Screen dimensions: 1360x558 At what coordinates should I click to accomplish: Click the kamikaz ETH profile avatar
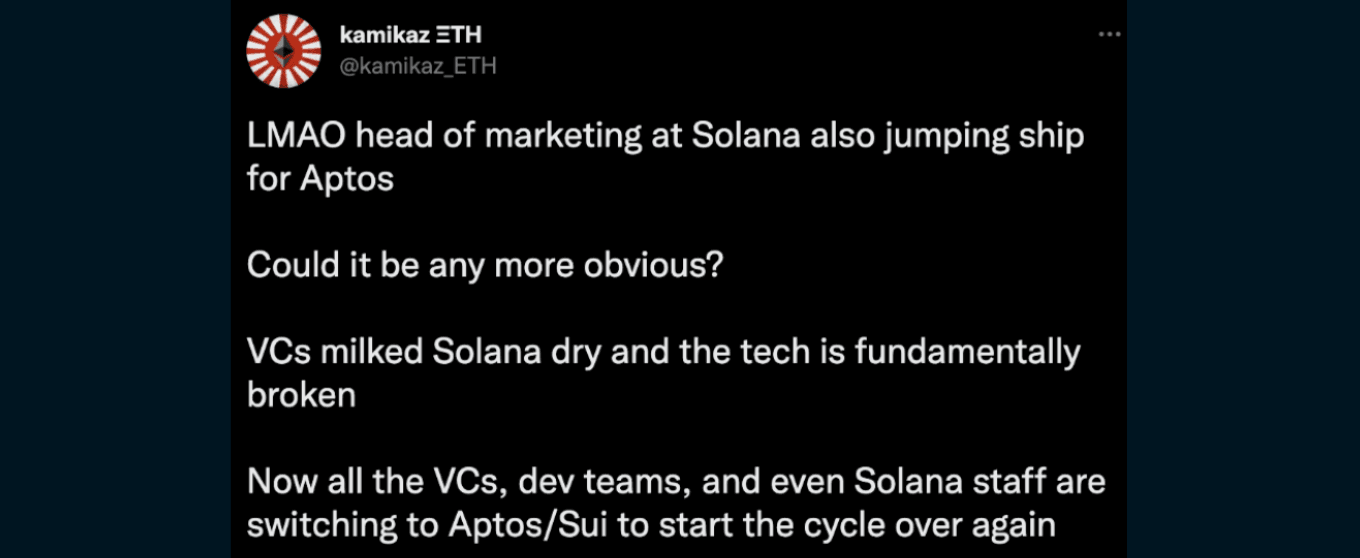pos(284,51)
